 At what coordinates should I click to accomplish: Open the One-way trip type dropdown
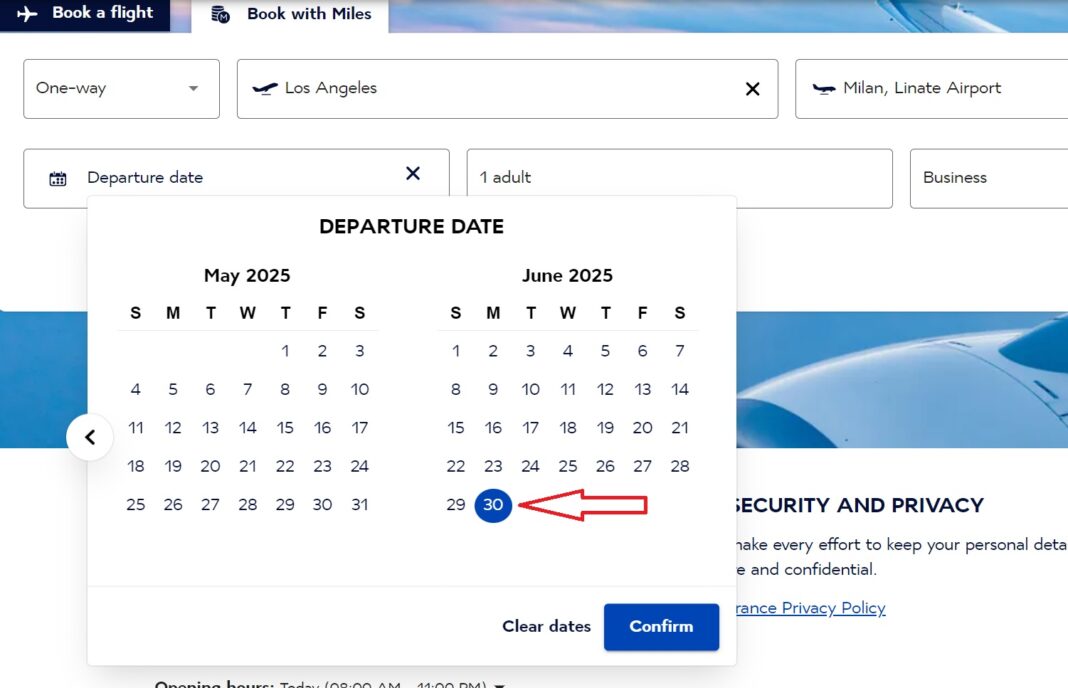point(121,88)
